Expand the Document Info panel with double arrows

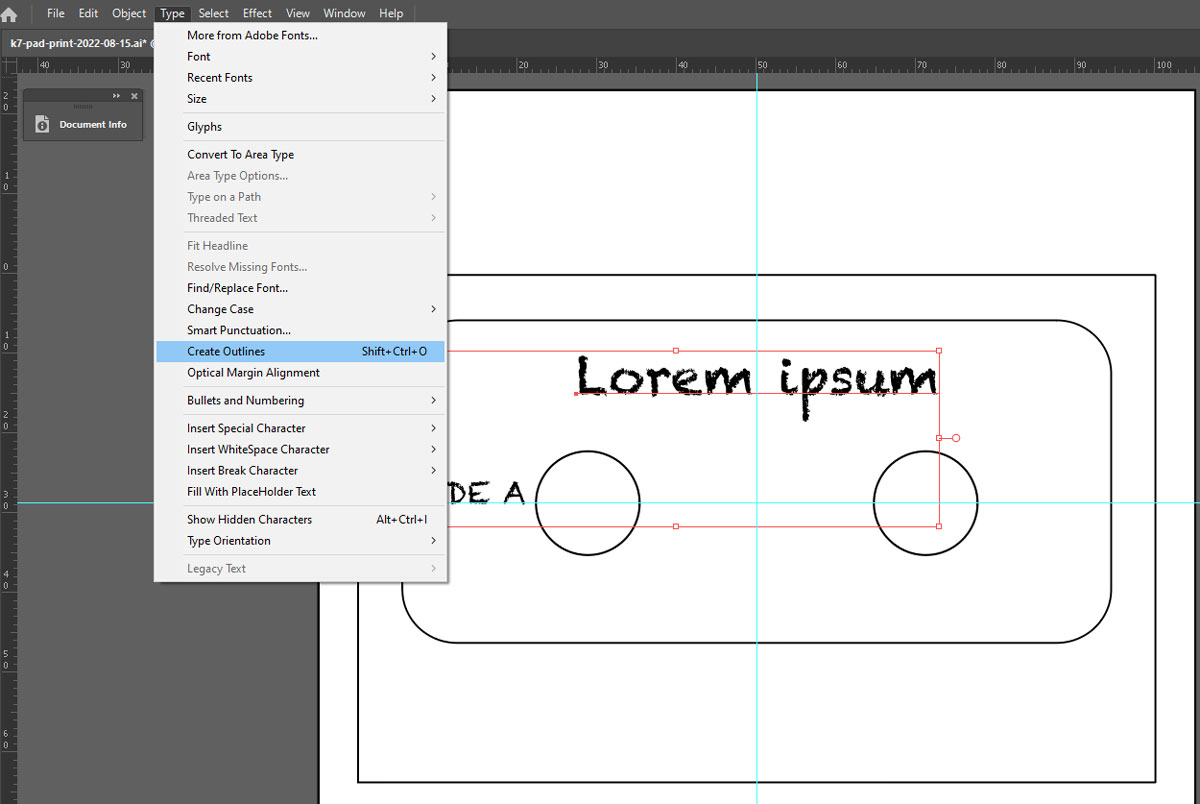(x=117, y=96)
